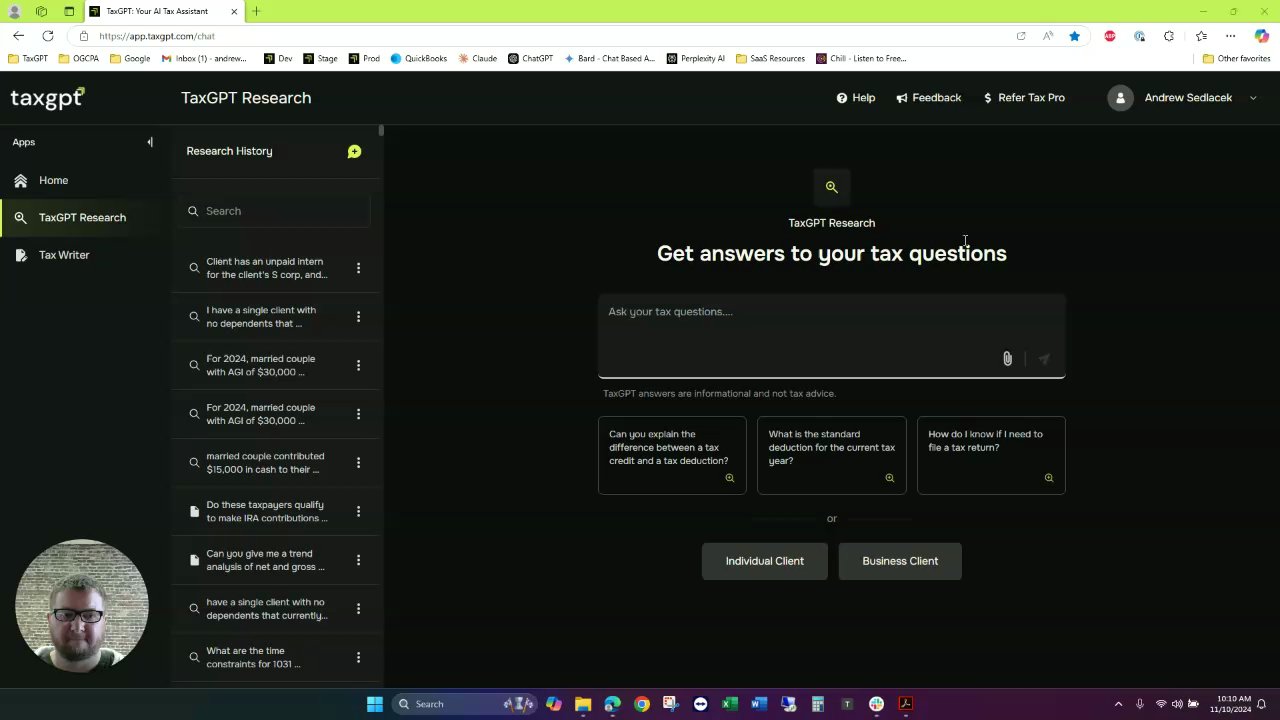
Task: Click the browser address bar URL
Action: [x=157, y=36]
